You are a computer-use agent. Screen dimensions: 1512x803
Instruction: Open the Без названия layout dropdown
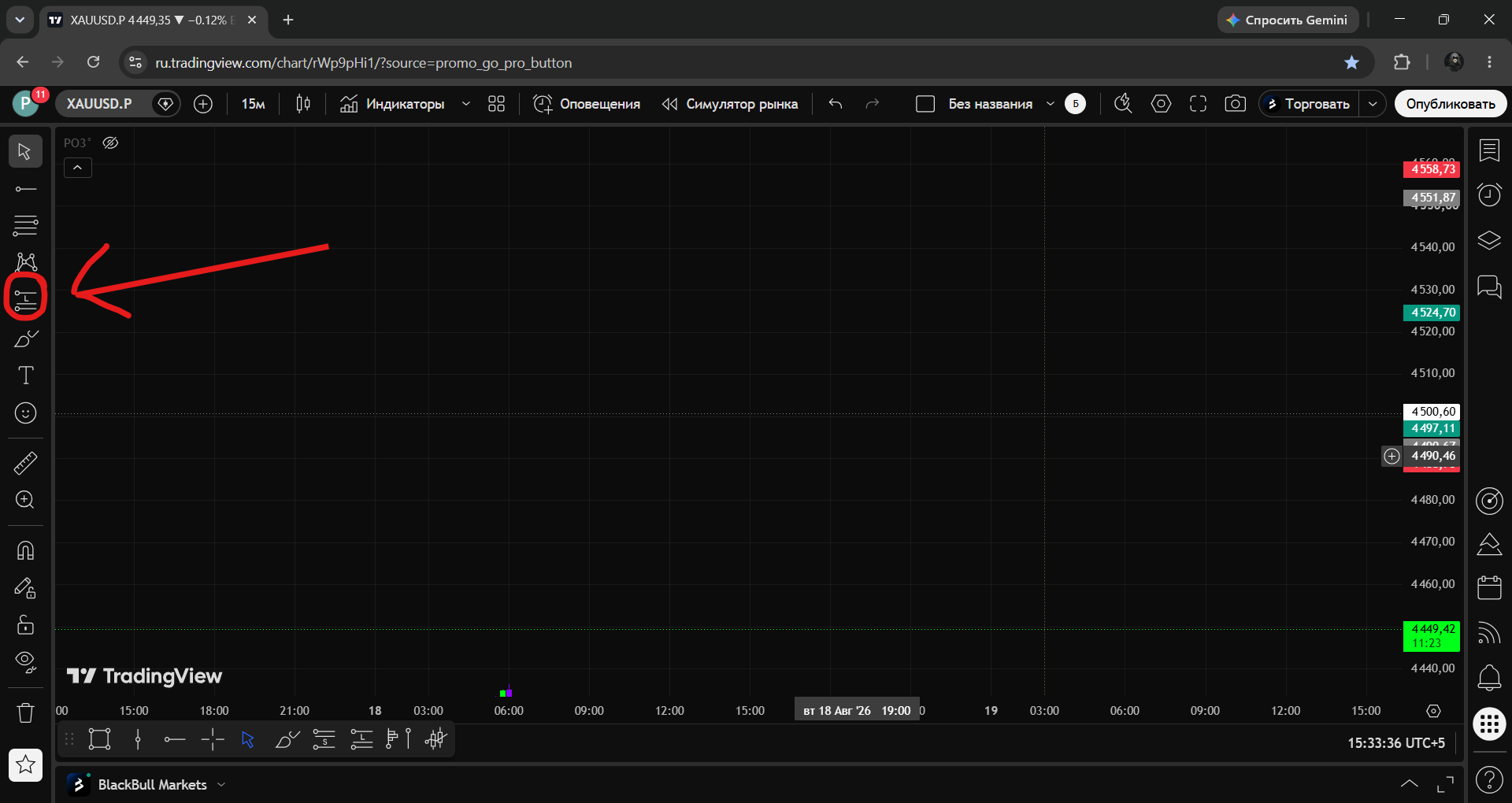click(1050, 104)
